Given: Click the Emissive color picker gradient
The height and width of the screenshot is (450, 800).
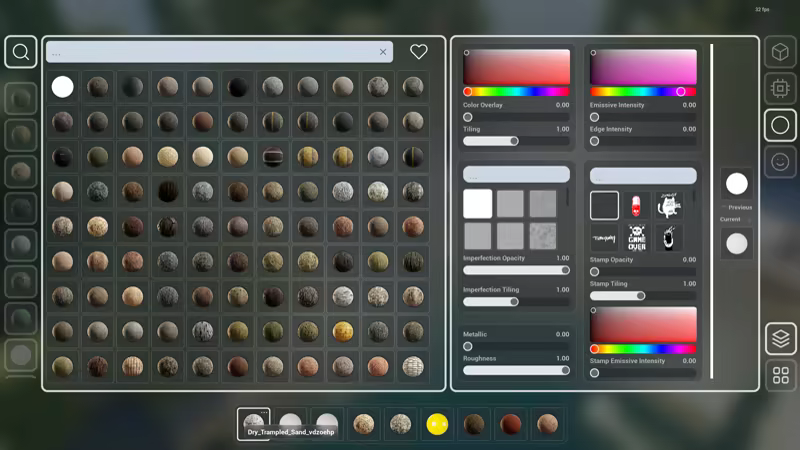Looking at the screenshot, I should click(643, 67).
